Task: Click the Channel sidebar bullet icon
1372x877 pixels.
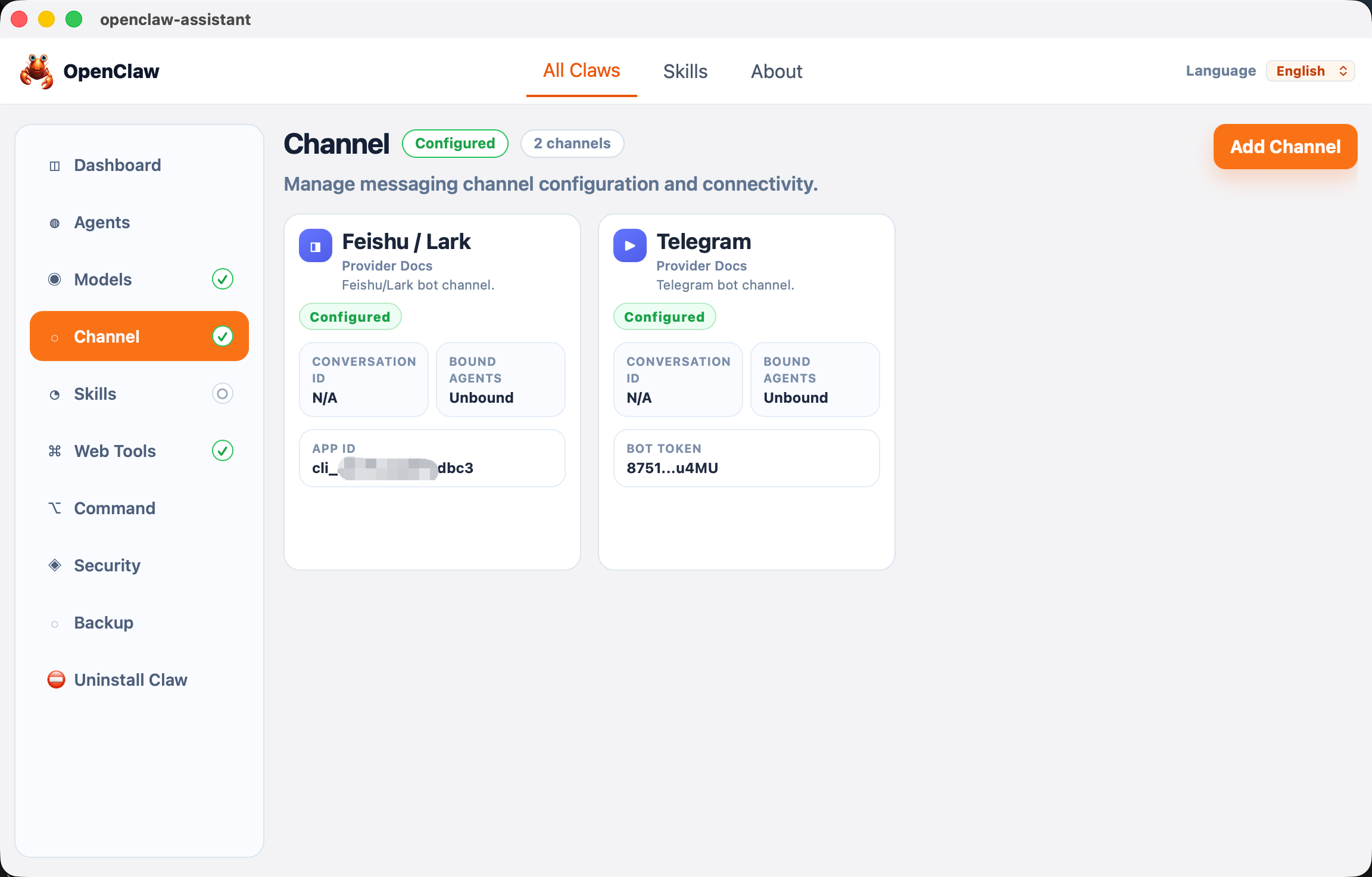Action: [x=55, y=338]
